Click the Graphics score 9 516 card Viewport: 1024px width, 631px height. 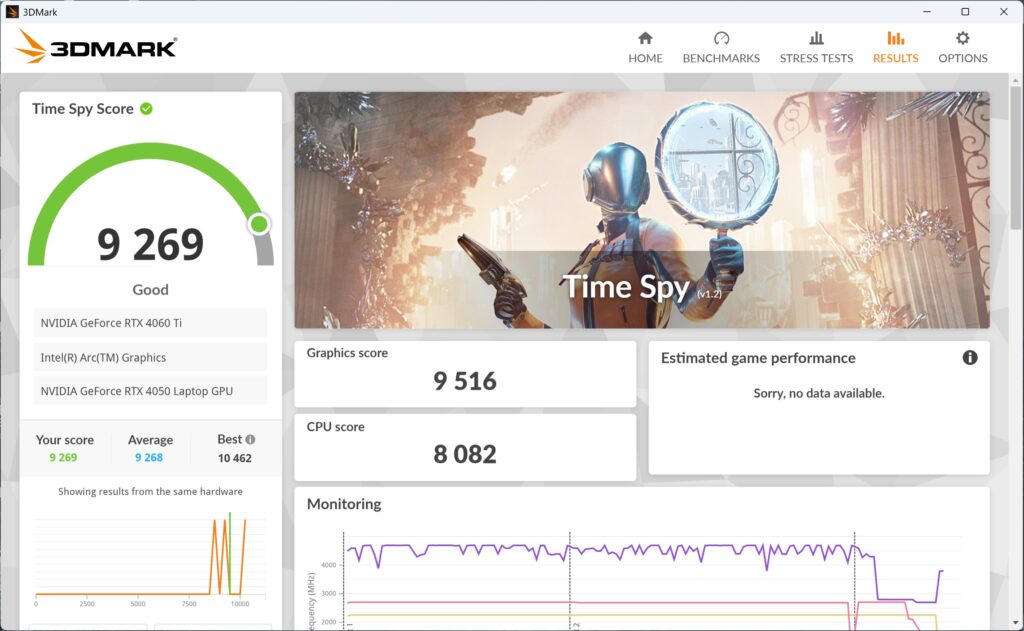click(x=465, y=373)
